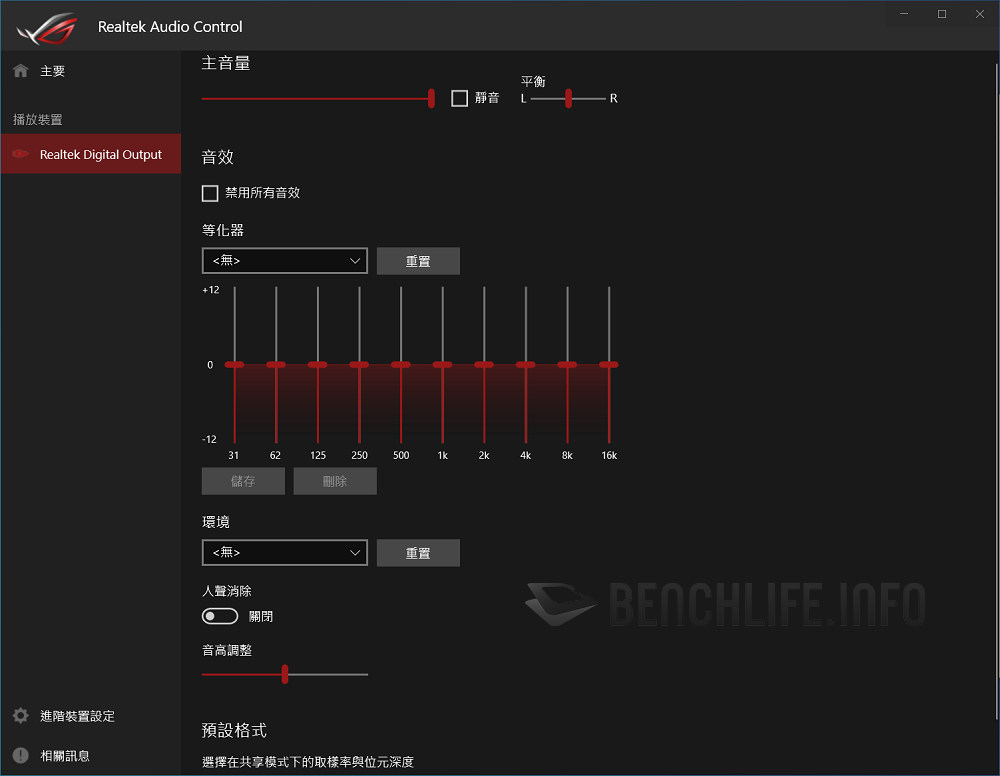Click 重置 button beside the 環境 dropdown
1000x776 pixels.
tap(418, 553)
